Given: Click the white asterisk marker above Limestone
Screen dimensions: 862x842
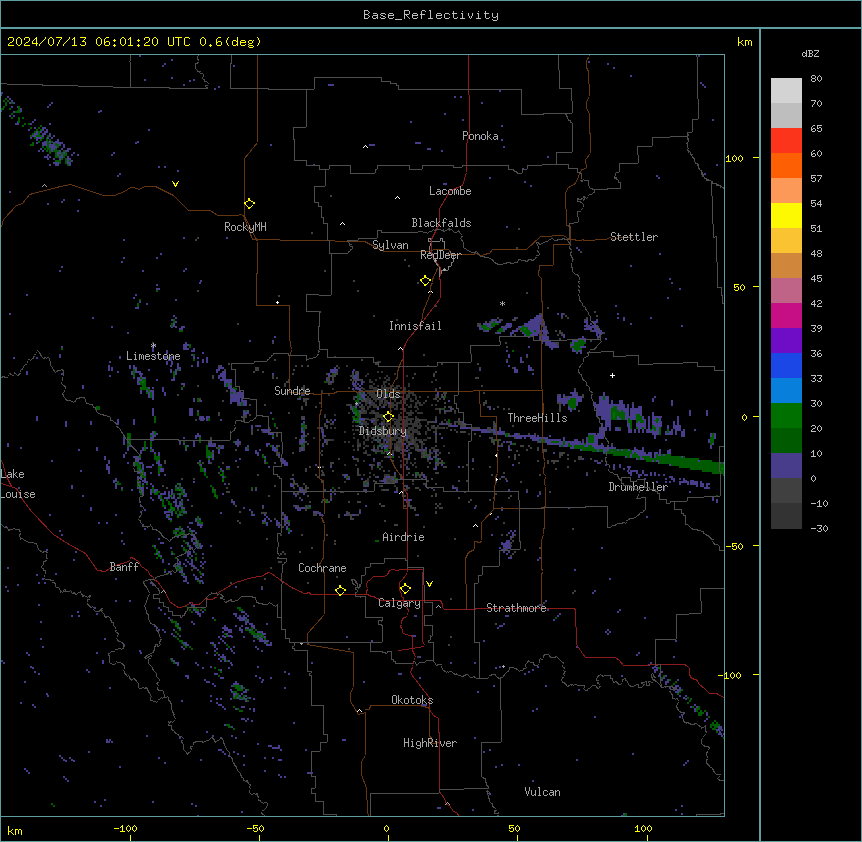Looking at the screenshot, I should [x=153, y=346].
